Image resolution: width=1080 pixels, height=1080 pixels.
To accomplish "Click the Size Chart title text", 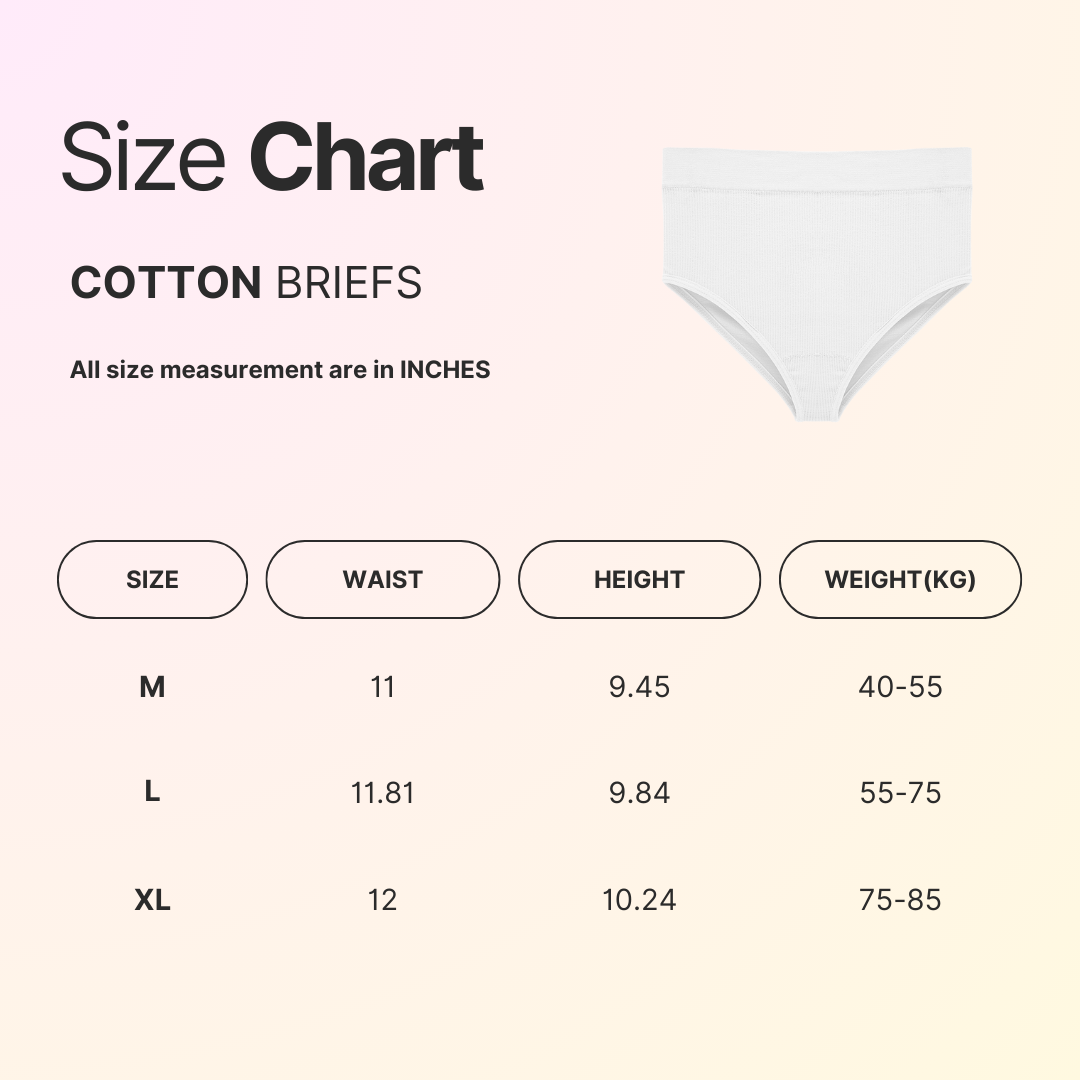I will point(273,158).
